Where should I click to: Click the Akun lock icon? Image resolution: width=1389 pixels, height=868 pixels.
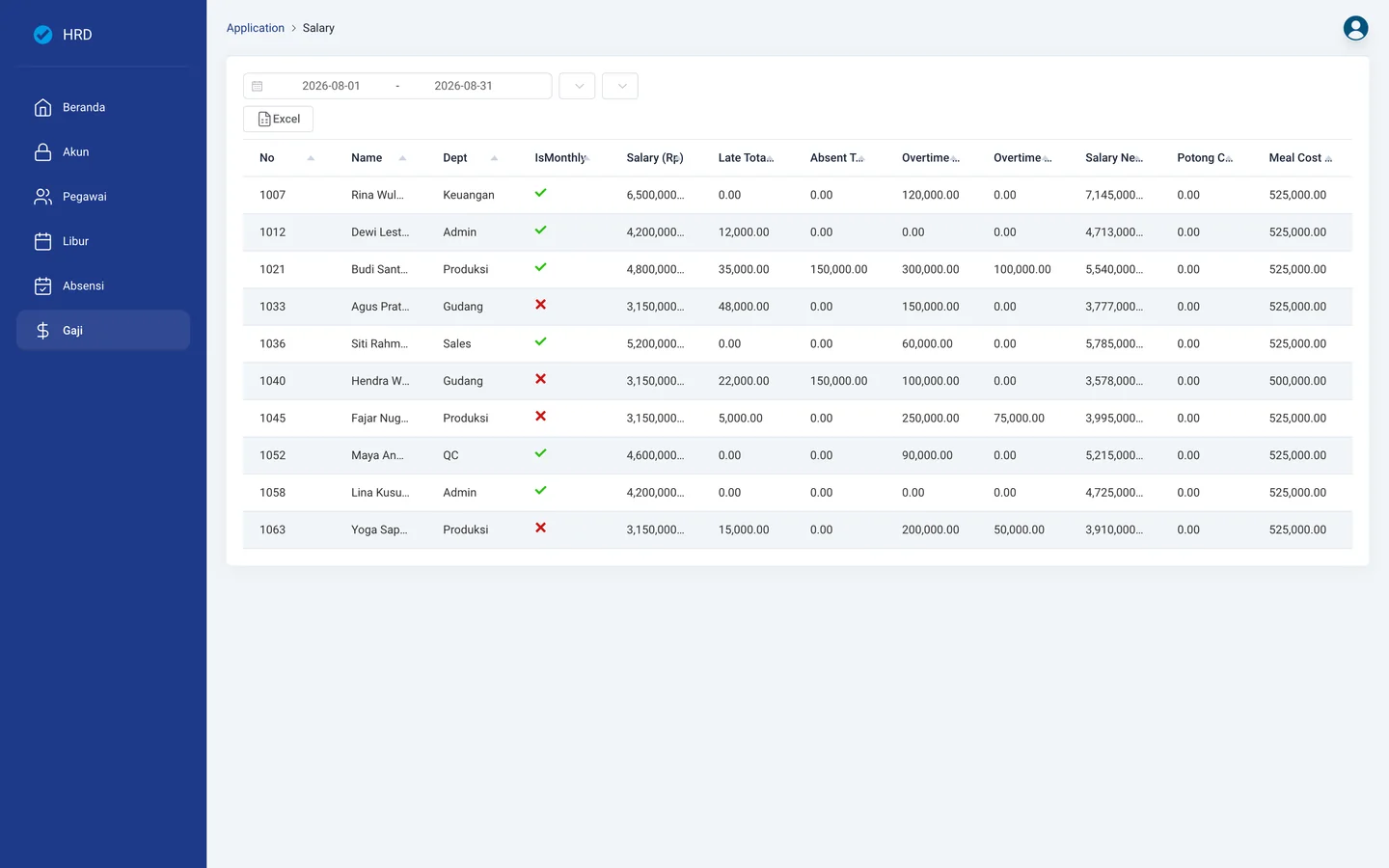point(42,151)
